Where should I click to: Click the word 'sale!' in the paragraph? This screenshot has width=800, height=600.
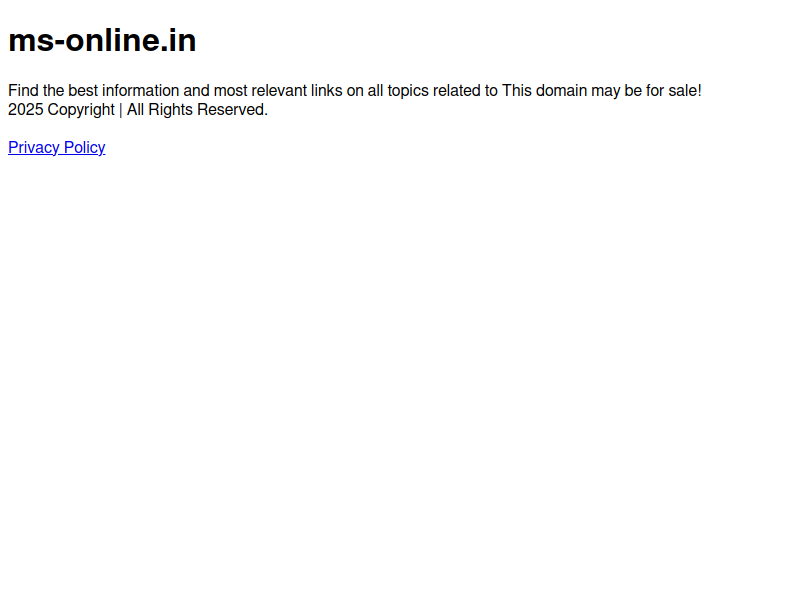click(x=685, y=91)
